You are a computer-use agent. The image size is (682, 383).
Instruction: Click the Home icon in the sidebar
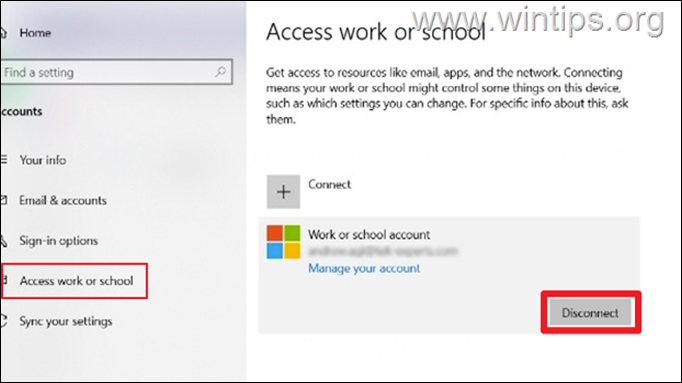pyautogui.click(x=3, y=33)
